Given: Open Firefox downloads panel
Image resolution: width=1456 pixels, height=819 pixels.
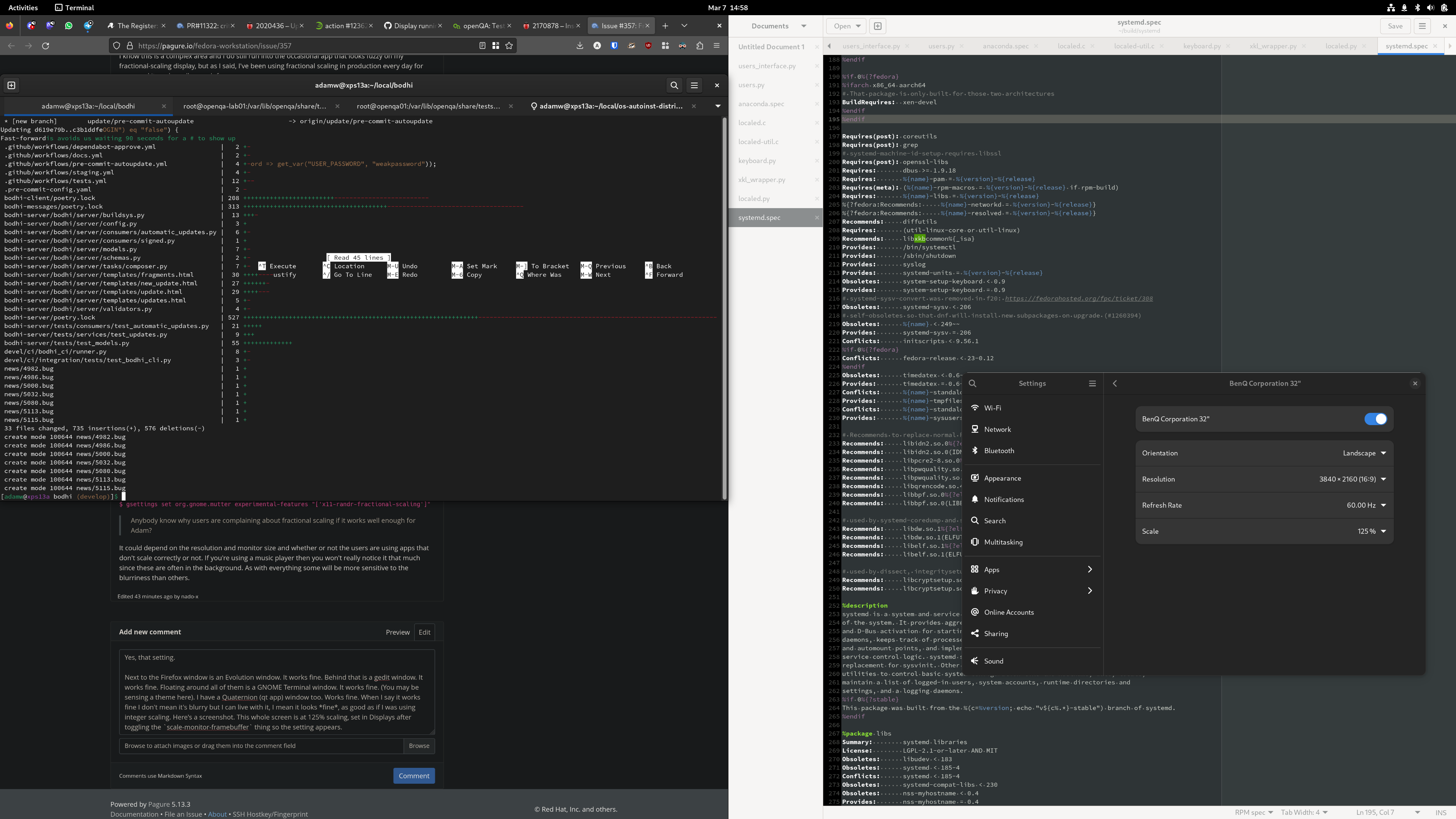Looking at the screenshot, I should [x=580, y=46].
